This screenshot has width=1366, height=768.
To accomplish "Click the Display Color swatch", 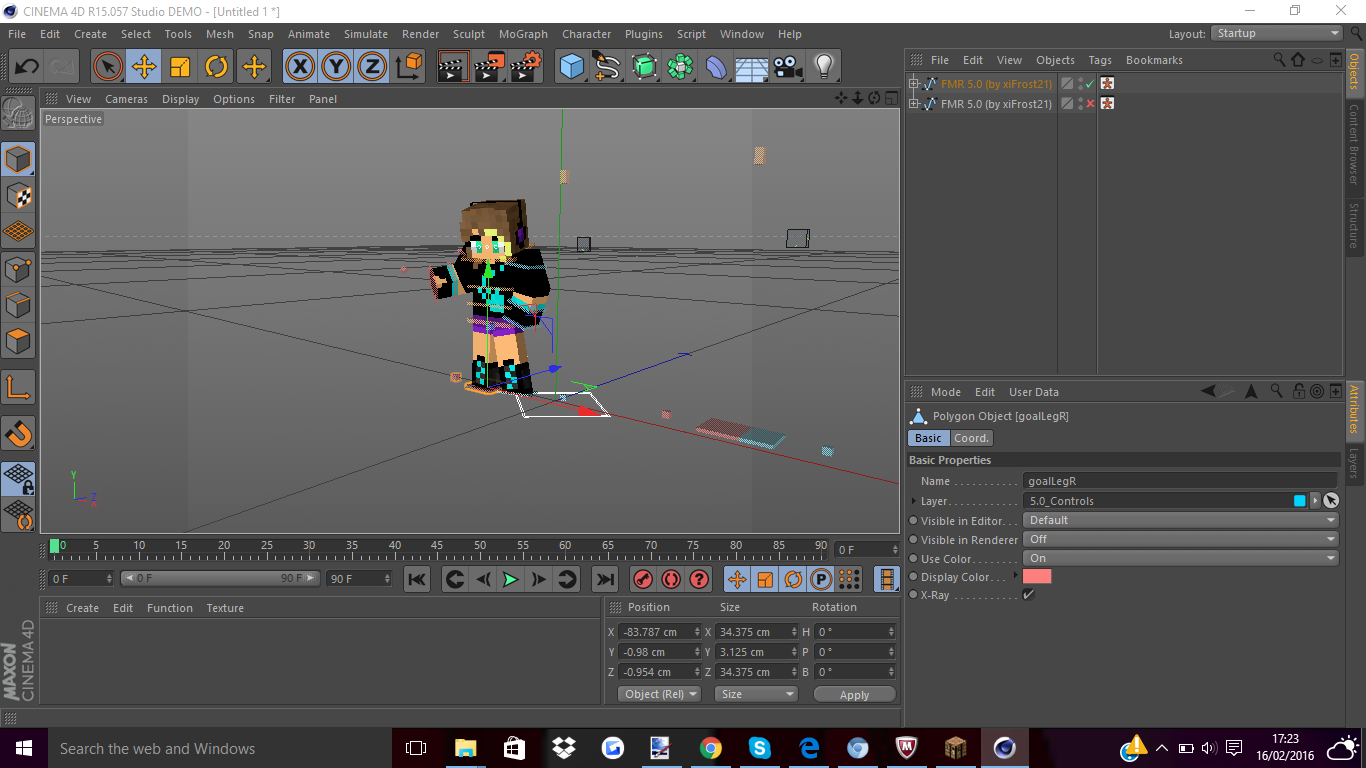I will pyautogui.click(x=1037, y=577).
